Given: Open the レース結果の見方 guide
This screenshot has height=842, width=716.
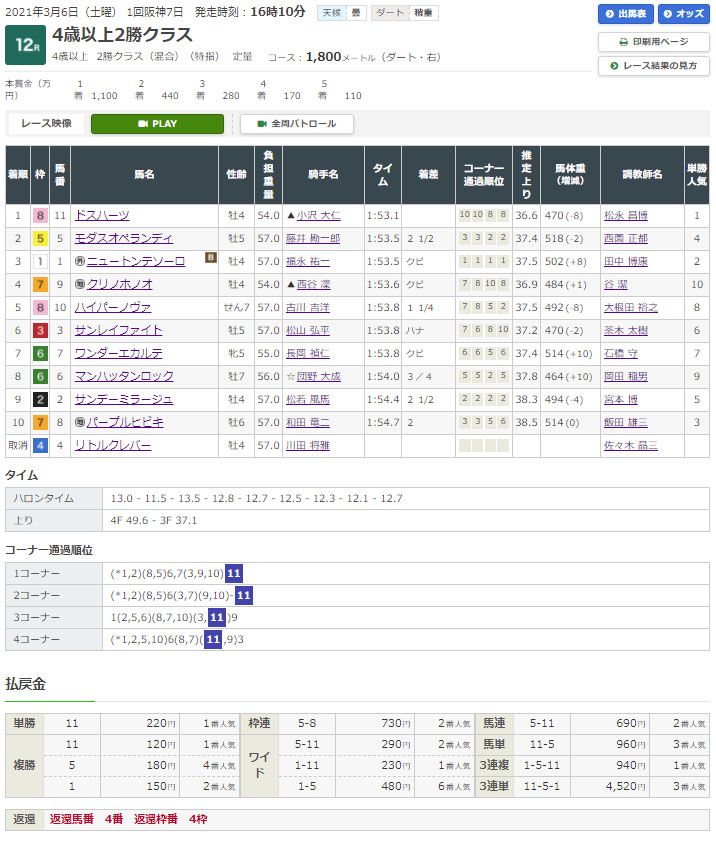Looking at the screenshot, I should [653, 66].
